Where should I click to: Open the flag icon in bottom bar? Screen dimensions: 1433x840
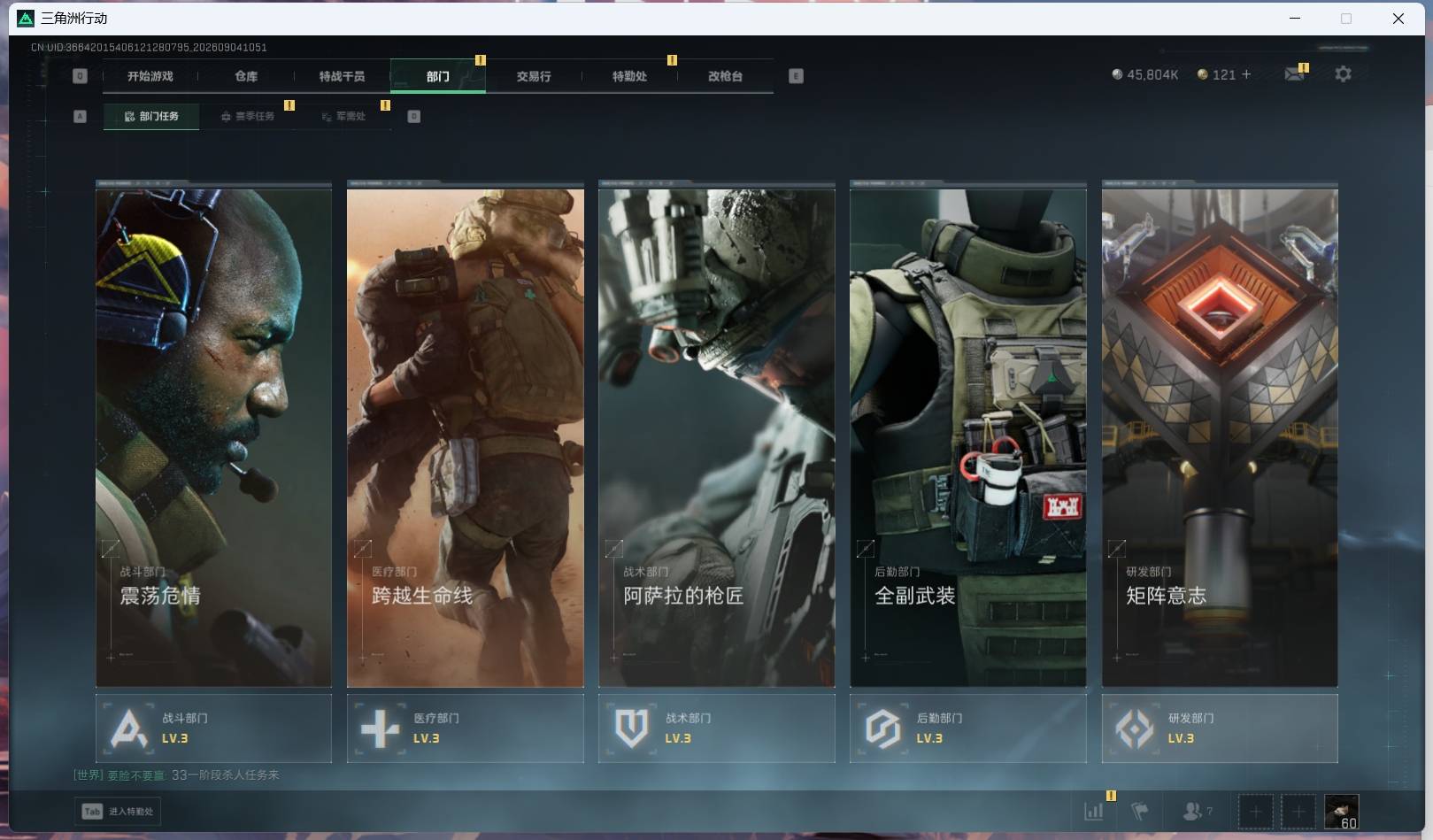1140,811
